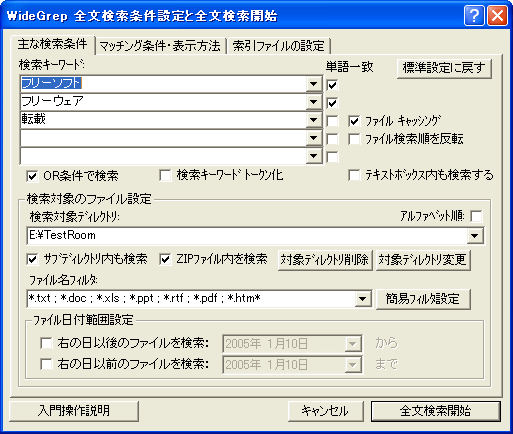Open the まで date picker dropdown

(x=353, y=365)
